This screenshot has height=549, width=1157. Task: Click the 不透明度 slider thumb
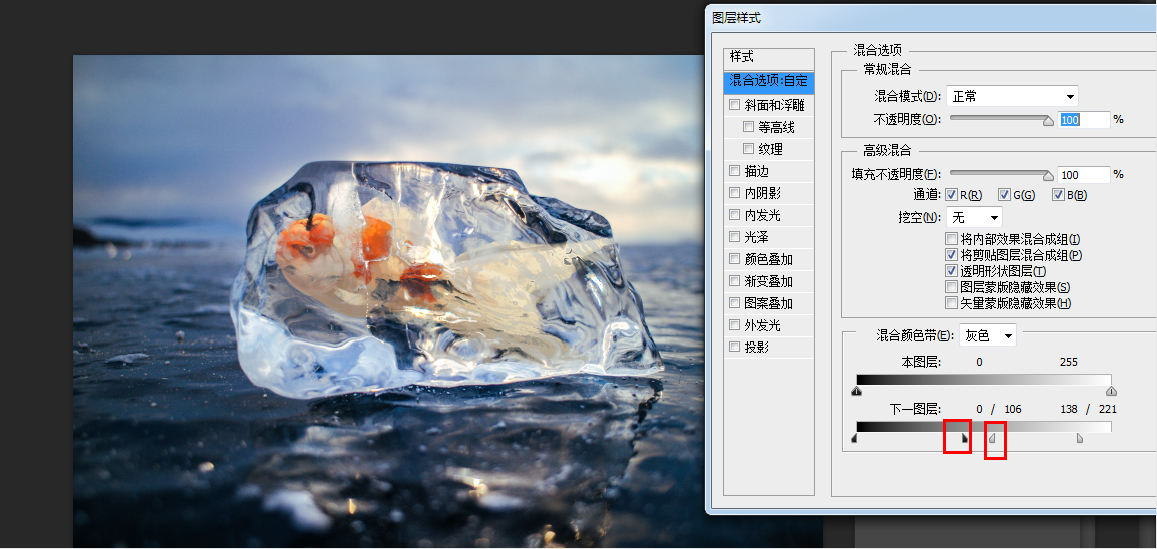click(x=1048, y=121)
